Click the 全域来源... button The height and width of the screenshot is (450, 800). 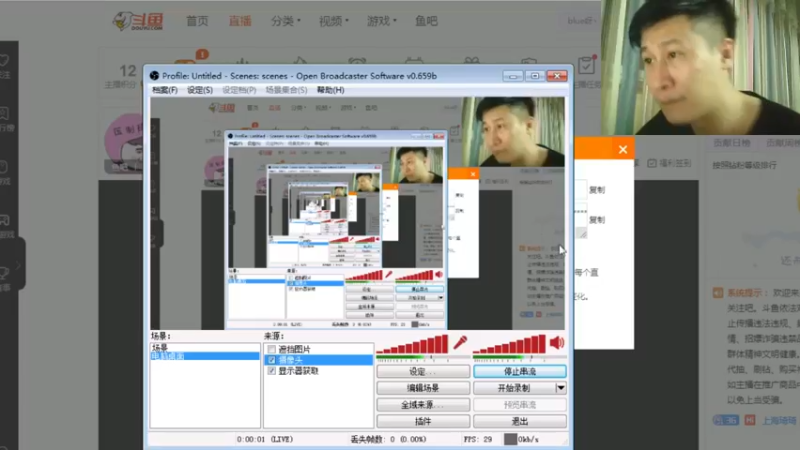pyautogui.click(x=423, y=405)
